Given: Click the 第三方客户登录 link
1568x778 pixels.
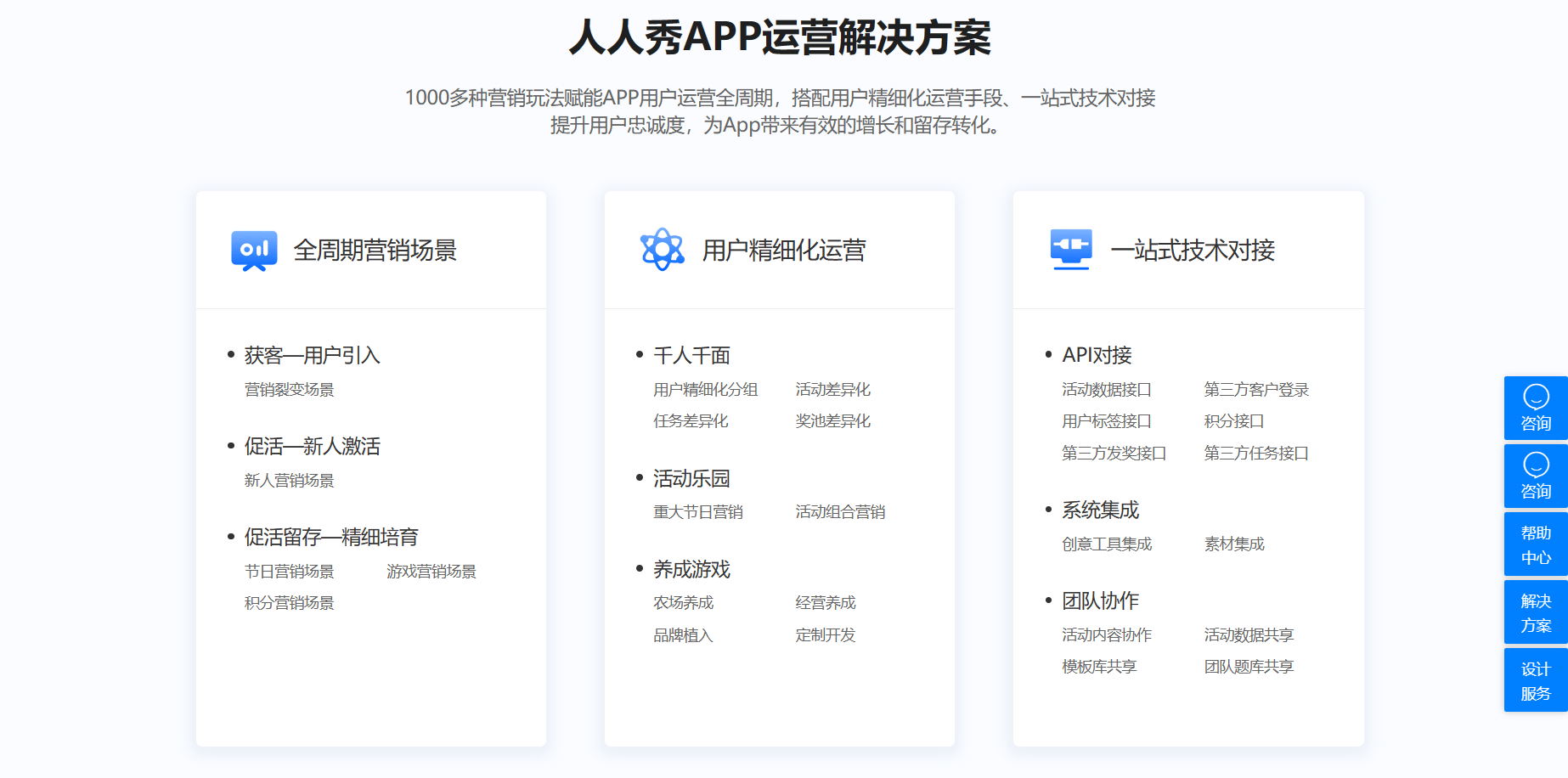Looking at the screenshot, I should click(x=1256, y=390).
